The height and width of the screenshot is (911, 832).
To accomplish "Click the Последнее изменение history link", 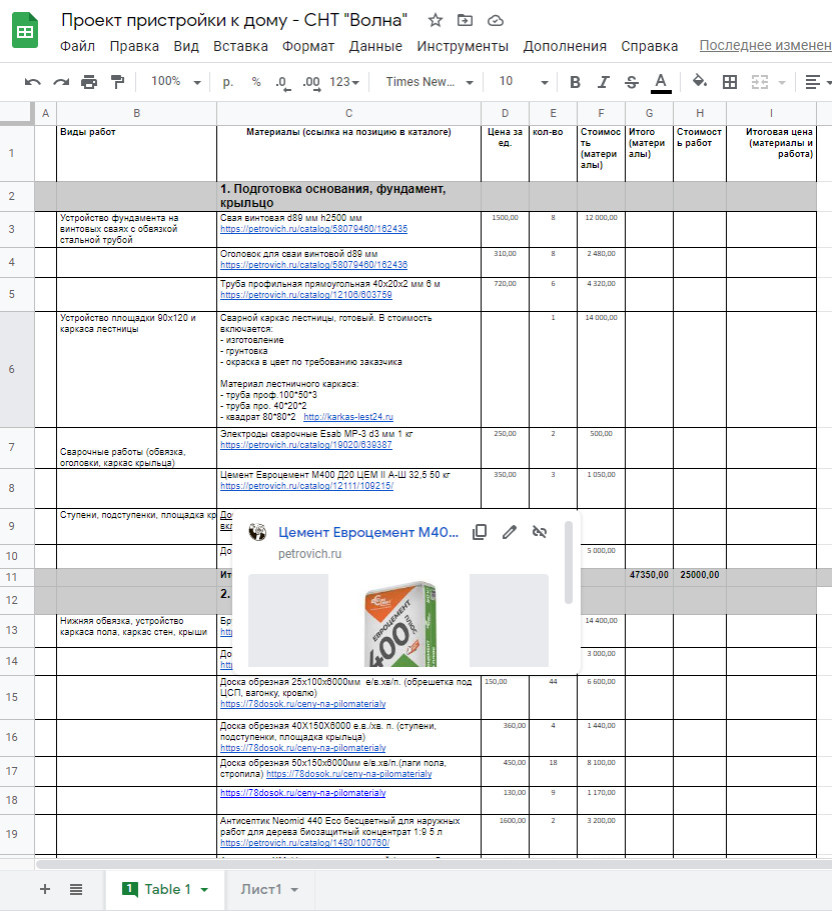I will (764, 46).
